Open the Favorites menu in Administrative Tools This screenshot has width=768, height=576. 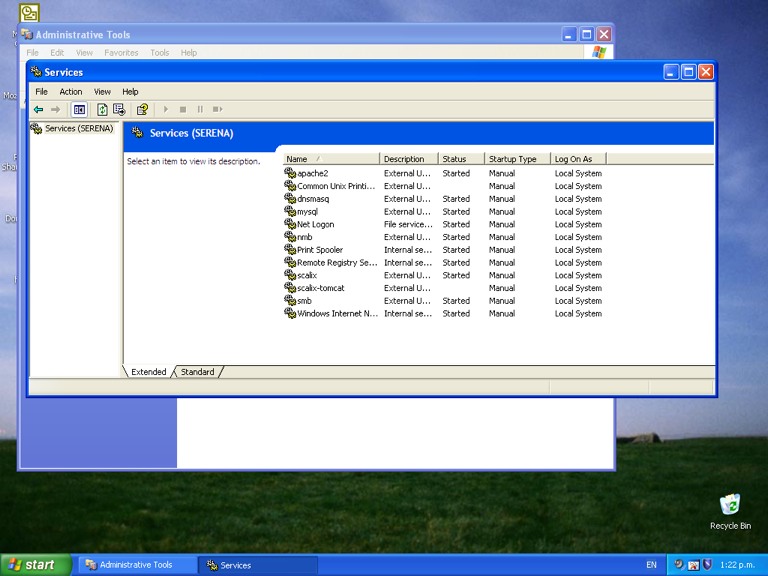[121, 52]
